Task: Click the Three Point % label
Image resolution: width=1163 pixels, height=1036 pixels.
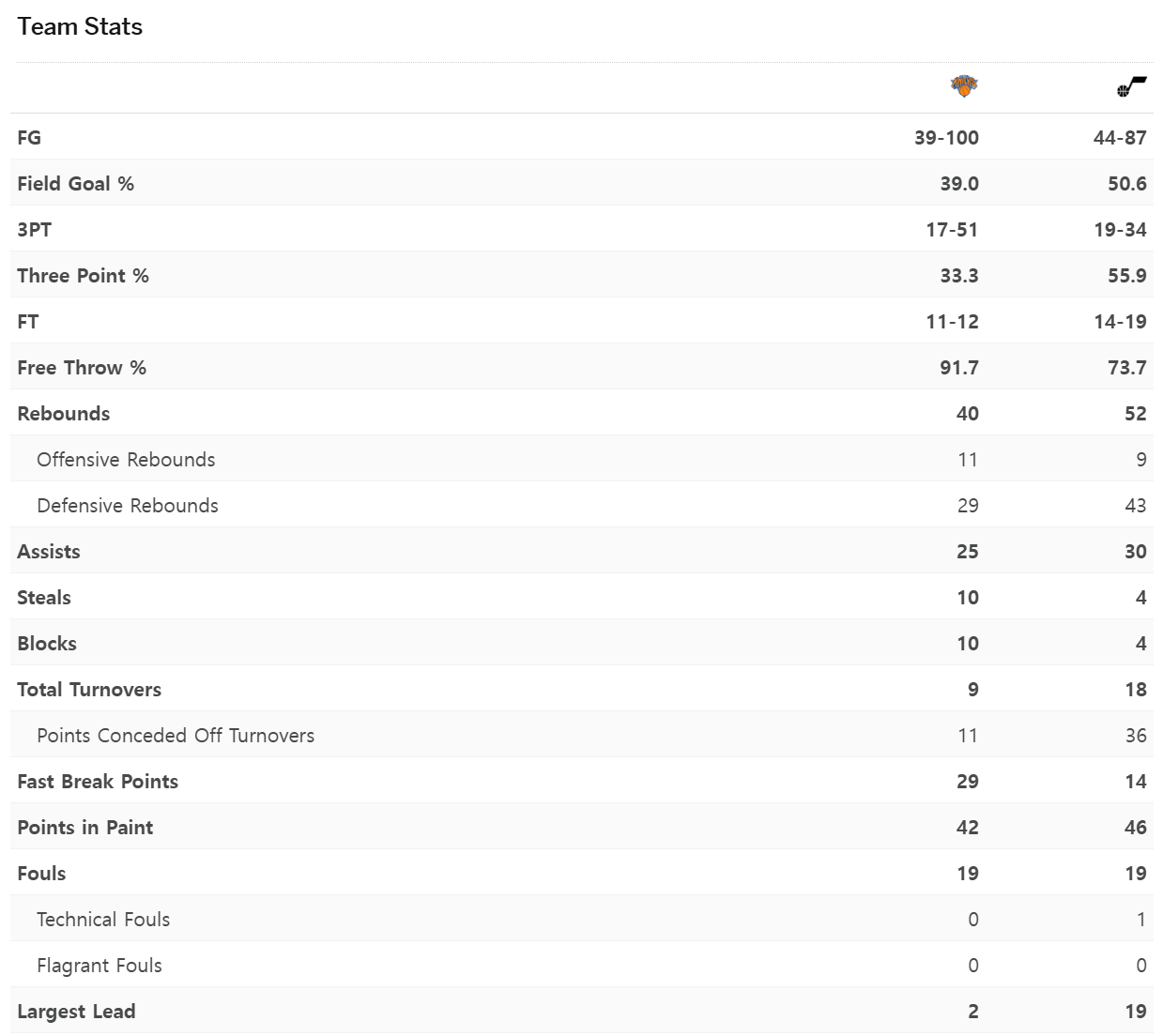Action: tap(83, 275)
